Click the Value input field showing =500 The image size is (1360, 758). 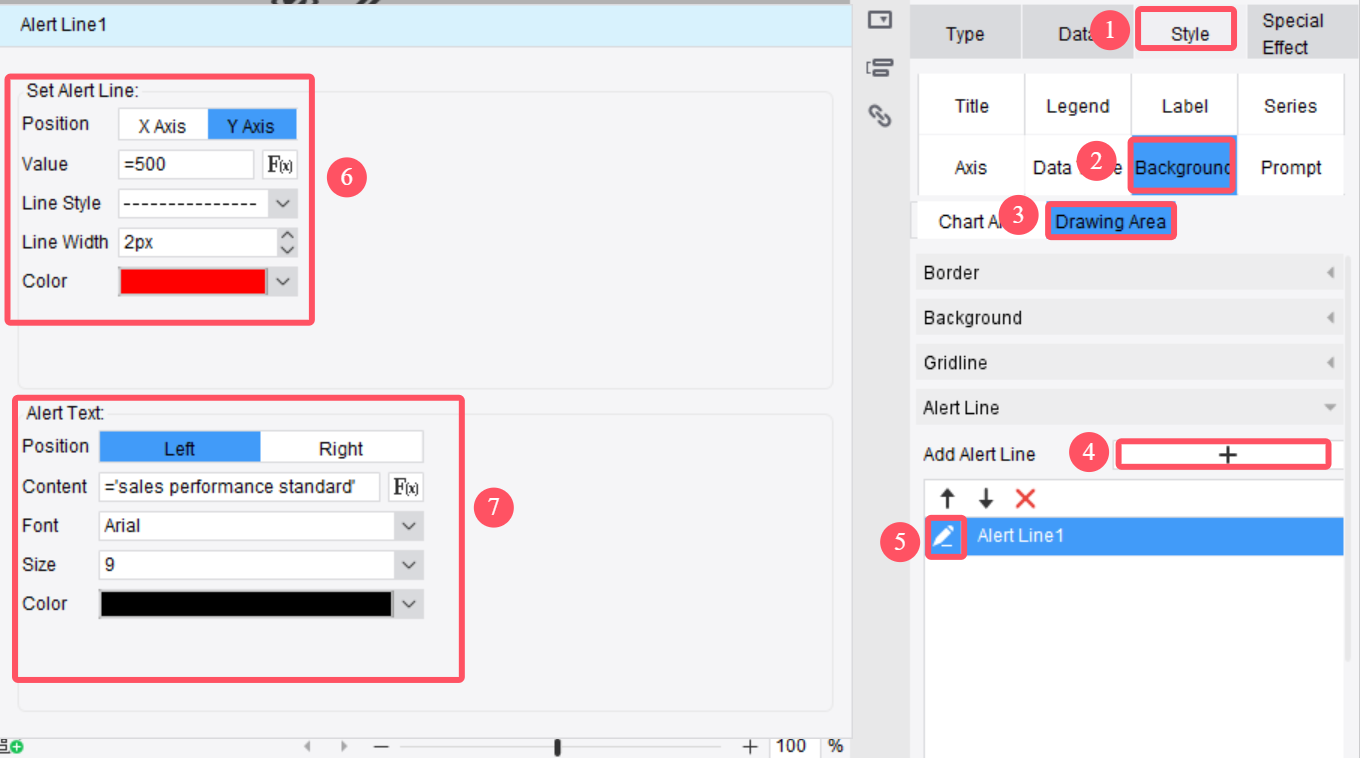186,164
